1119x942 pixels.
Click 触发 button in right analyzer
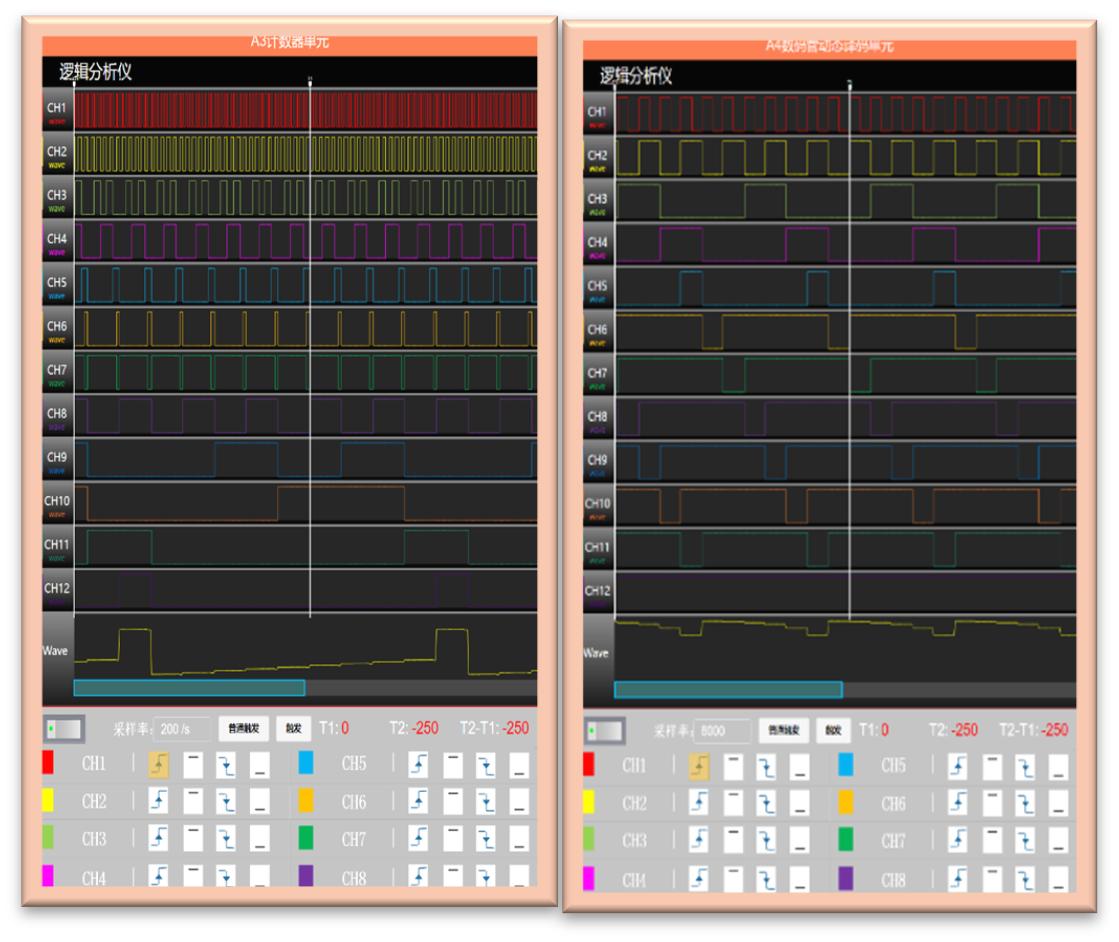(832, 731)
